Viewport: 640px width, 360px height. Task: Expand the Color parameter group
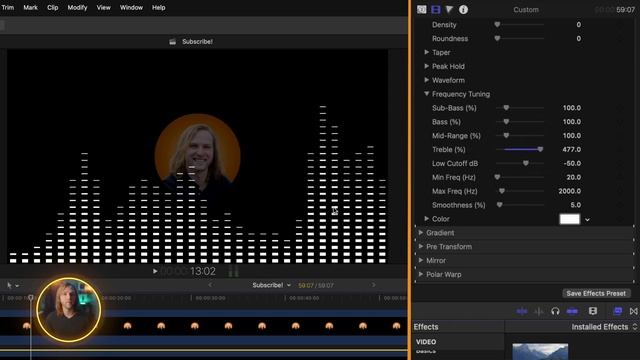[x=427, y=218]
